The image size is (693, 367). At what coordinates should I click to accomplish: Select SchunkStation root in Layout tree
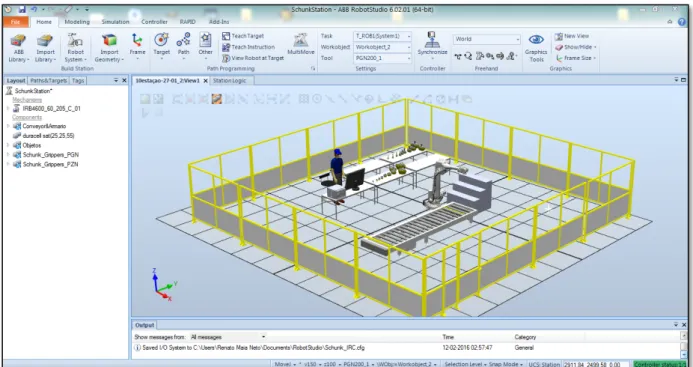[29, 91]
